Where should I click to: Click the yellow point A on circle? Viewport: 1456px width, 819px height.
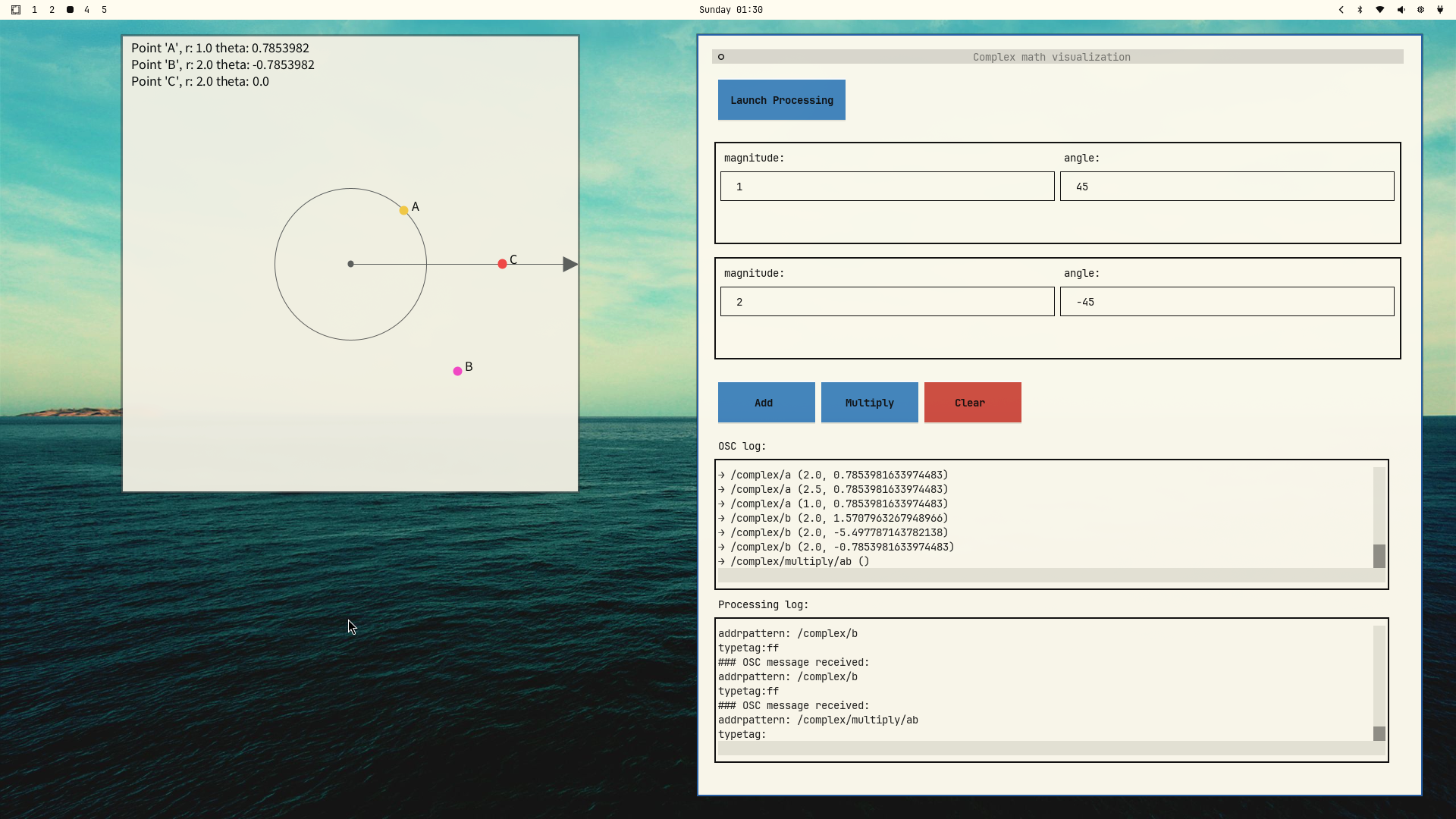tap(403, 210)
